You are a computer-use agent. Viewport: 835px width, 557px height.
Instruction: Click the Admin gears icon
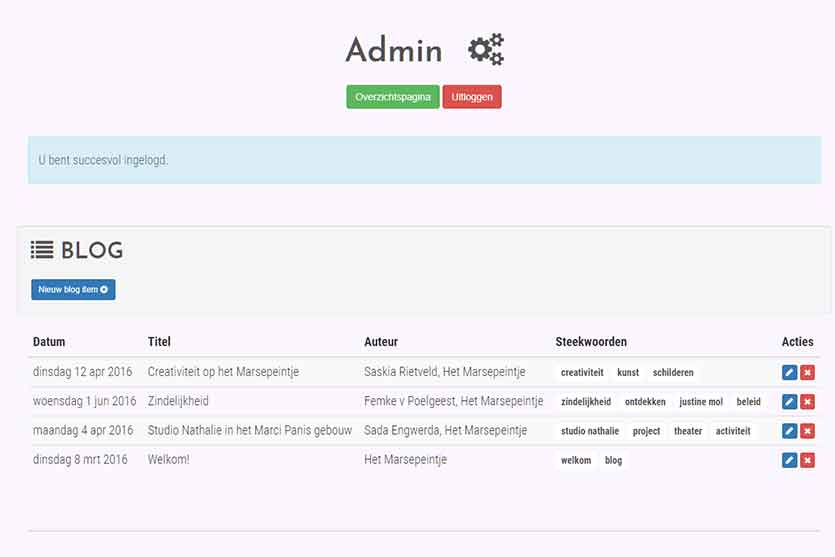(x=487, y=49)
